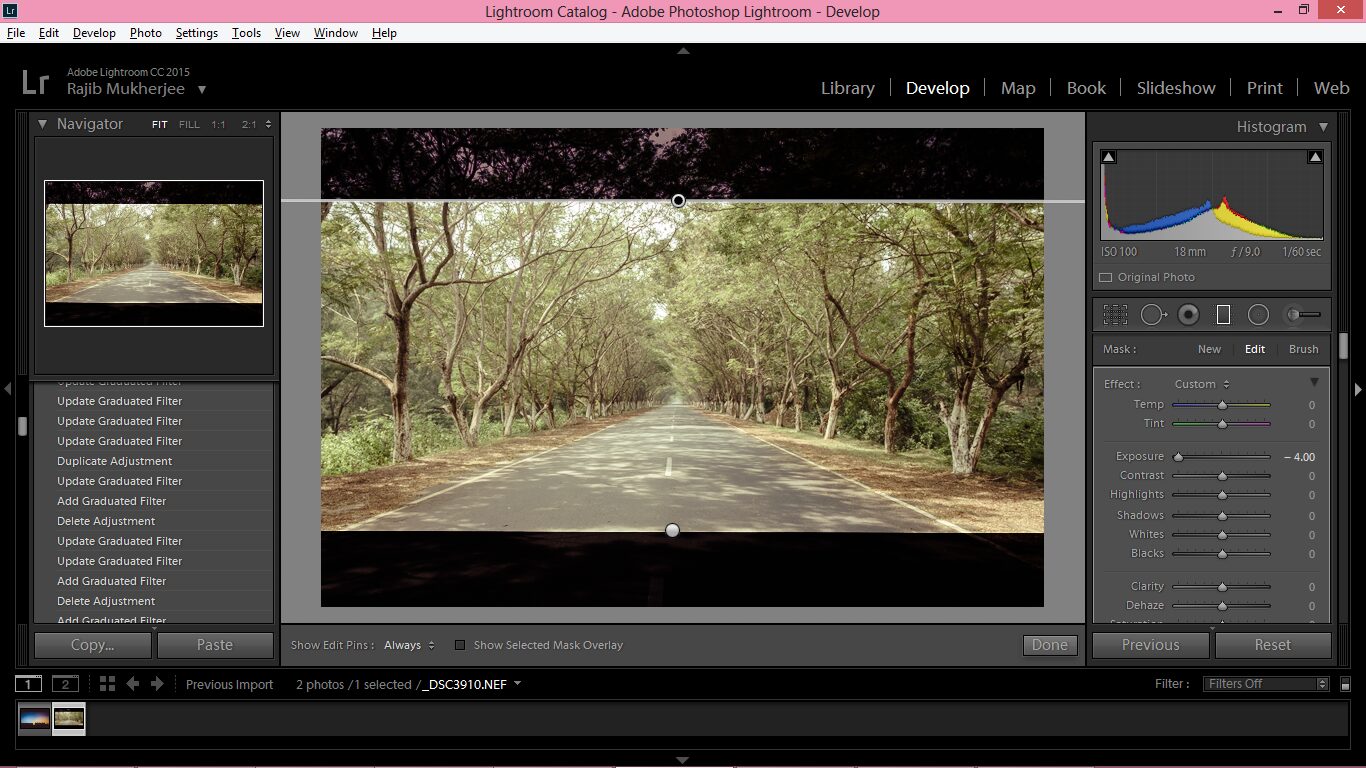Set Navigator zoom to FIT
Screen dimensions: 1366x768
pos(160,125)
